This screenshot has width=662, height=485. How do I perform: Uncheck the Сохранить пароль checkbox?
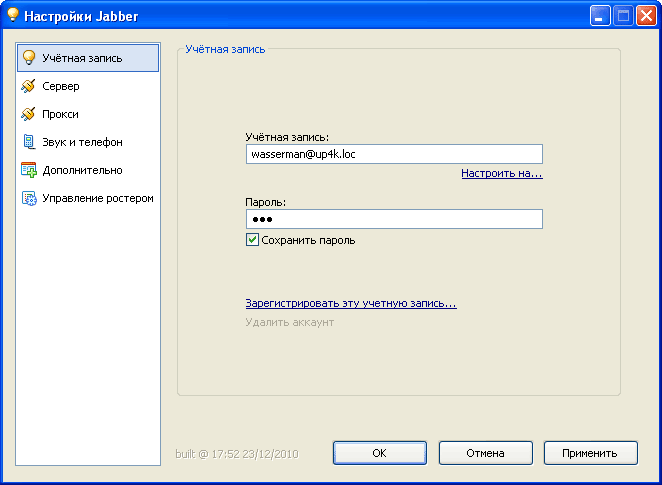click(252, 240)
